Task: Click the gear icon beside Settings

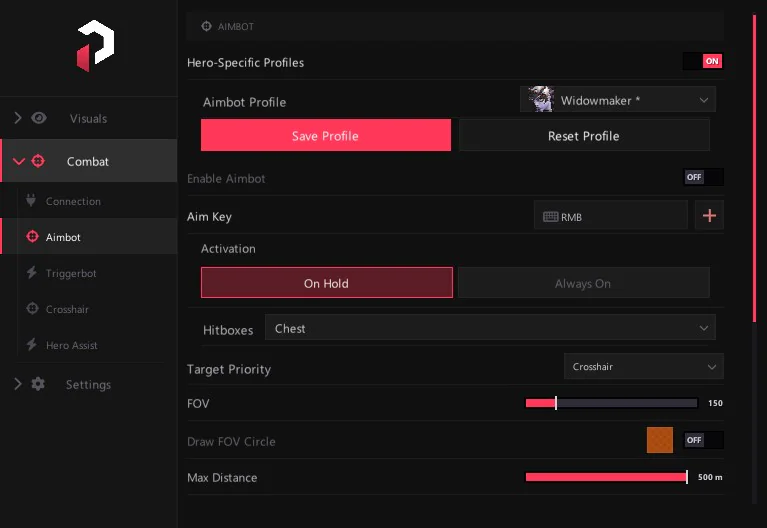Action: 38,384
